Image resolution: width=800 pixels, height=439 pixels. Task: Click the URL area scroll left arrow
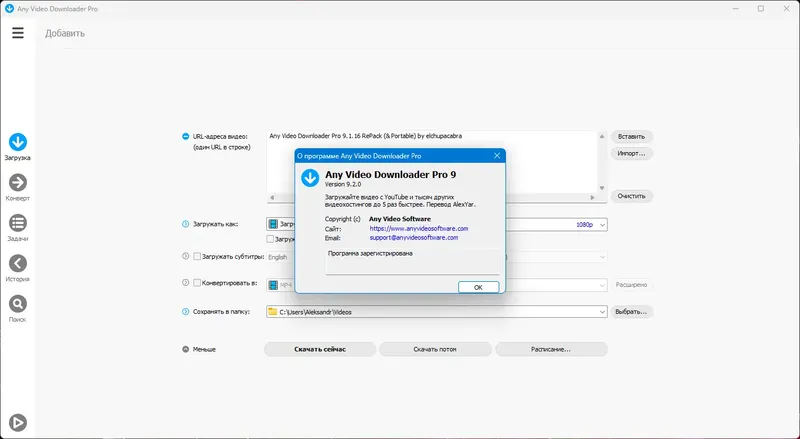pos(272,197)
